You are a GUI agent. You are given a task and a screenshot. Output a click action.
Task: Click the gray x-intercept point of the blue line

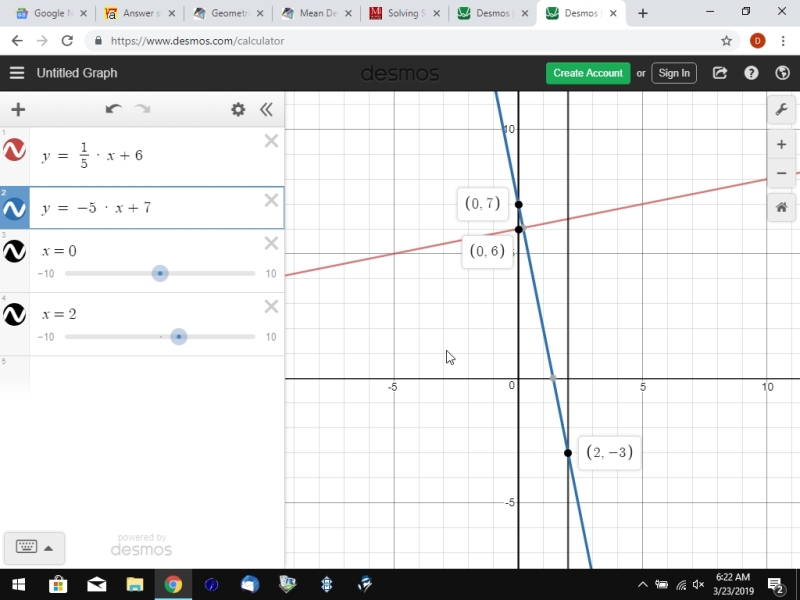click(553, 379)
